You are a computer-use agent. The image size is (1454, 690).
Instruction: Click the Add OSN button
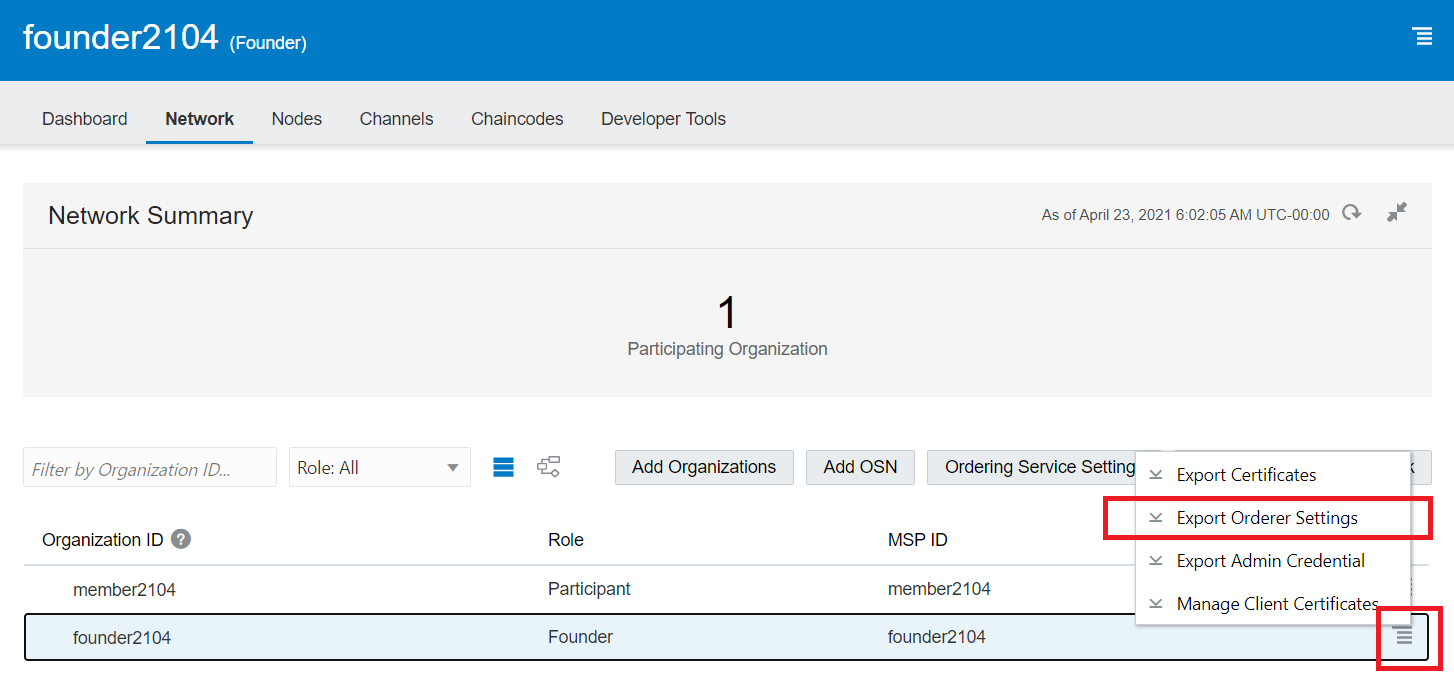[x=860, y=466]
